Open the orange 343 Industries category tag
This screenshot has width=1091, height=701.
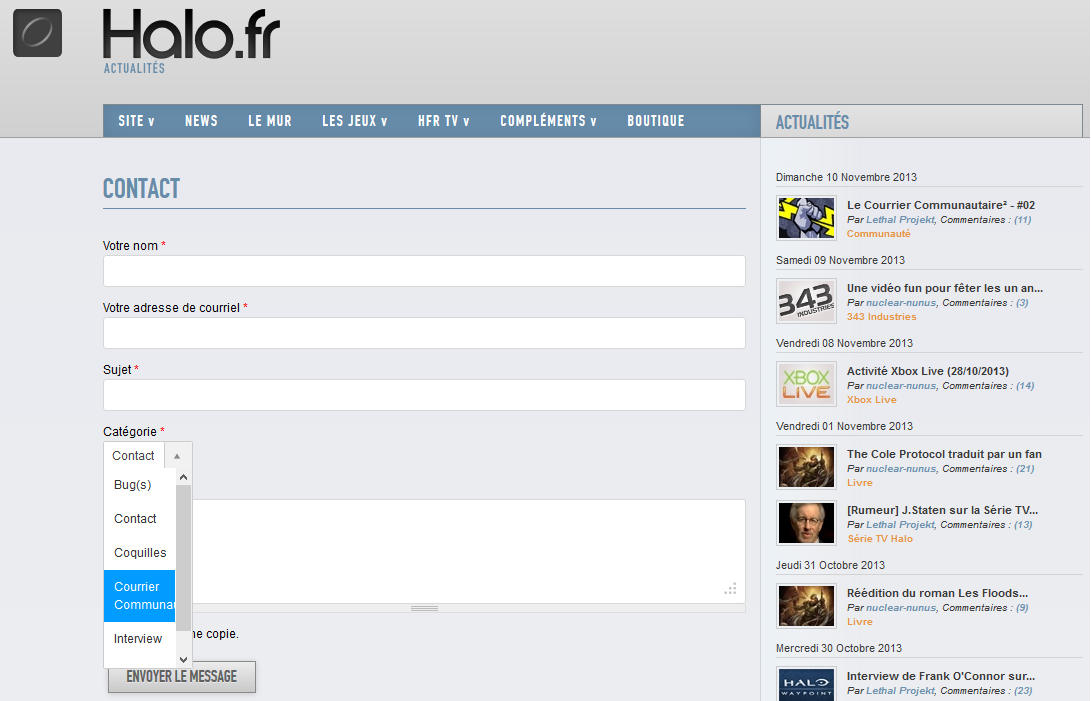click(882, 317)
